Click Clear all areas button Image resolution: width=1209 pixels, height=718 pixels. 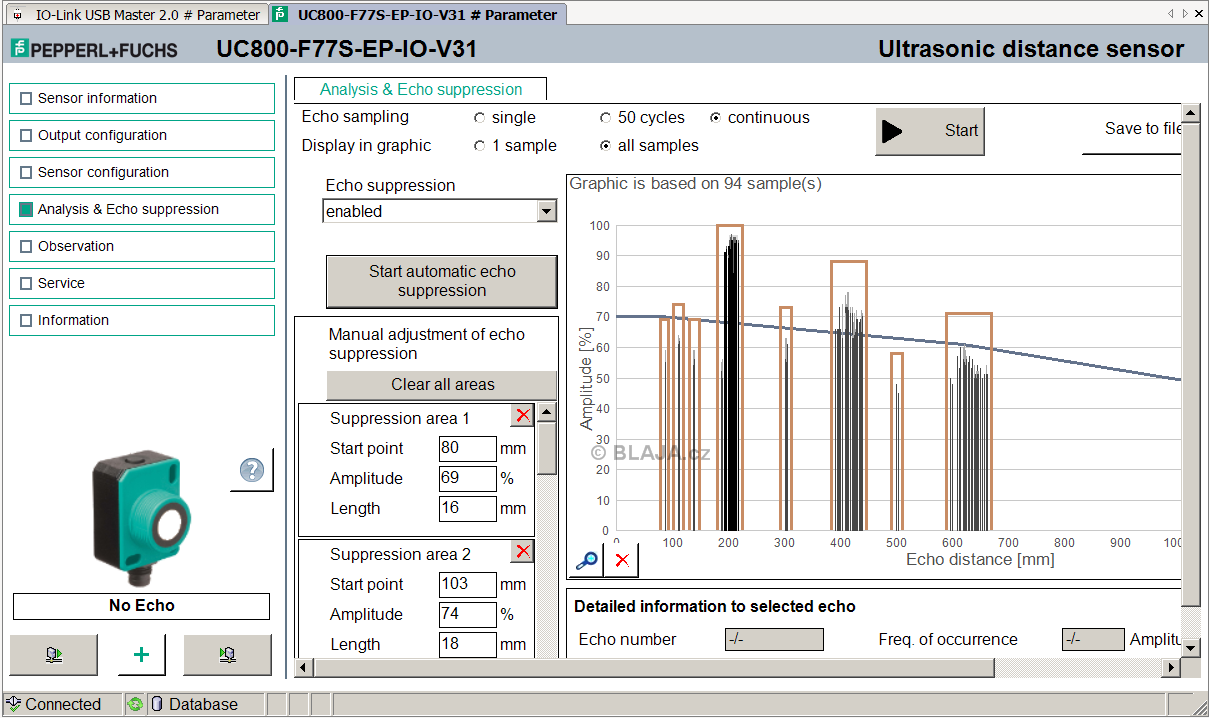click(x=441, y=385)
